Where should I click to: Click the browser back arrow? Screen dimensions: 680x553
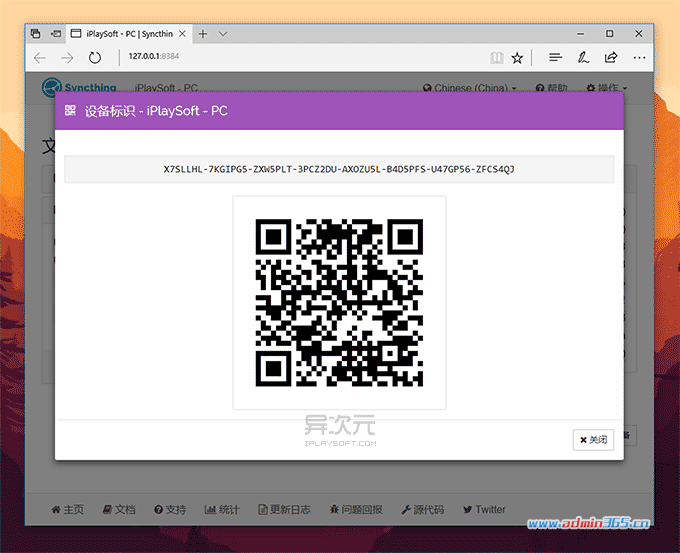point(40,58)
